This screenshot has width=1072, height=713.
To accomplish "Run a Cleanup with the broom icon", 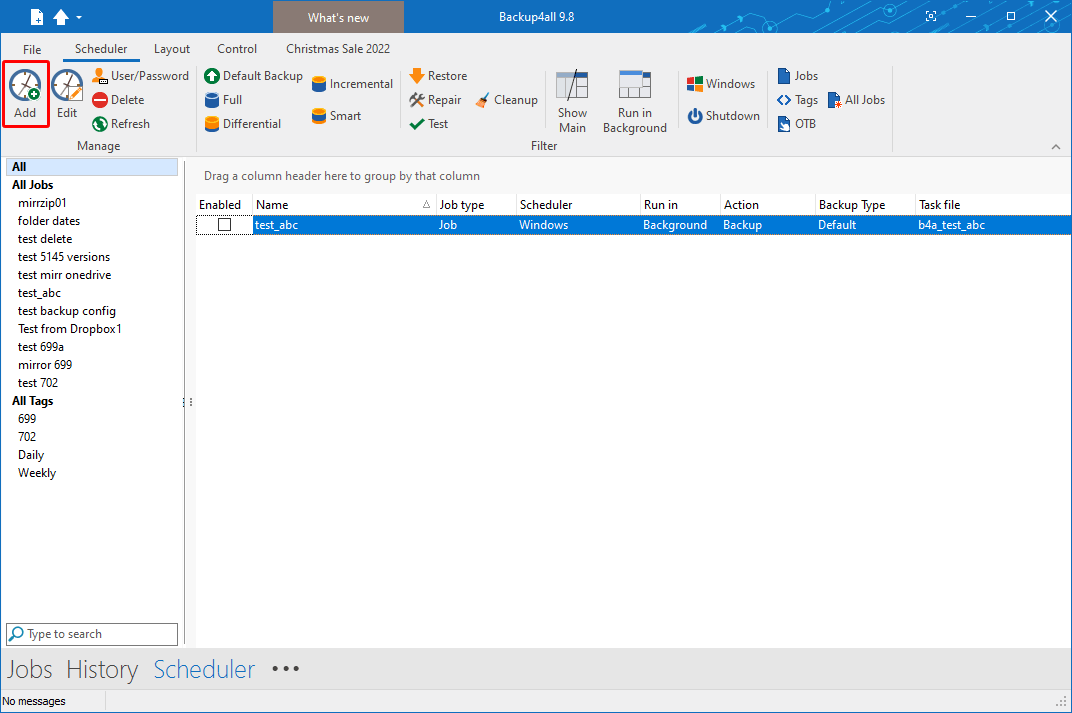I will tap(506, 99).
